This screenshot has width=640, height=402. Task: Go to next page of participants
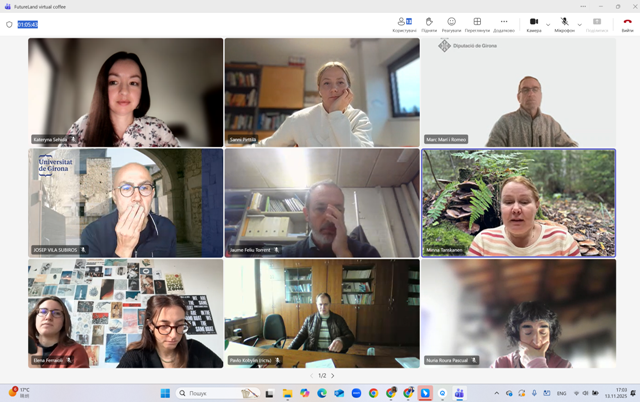[x=333, y=376]
